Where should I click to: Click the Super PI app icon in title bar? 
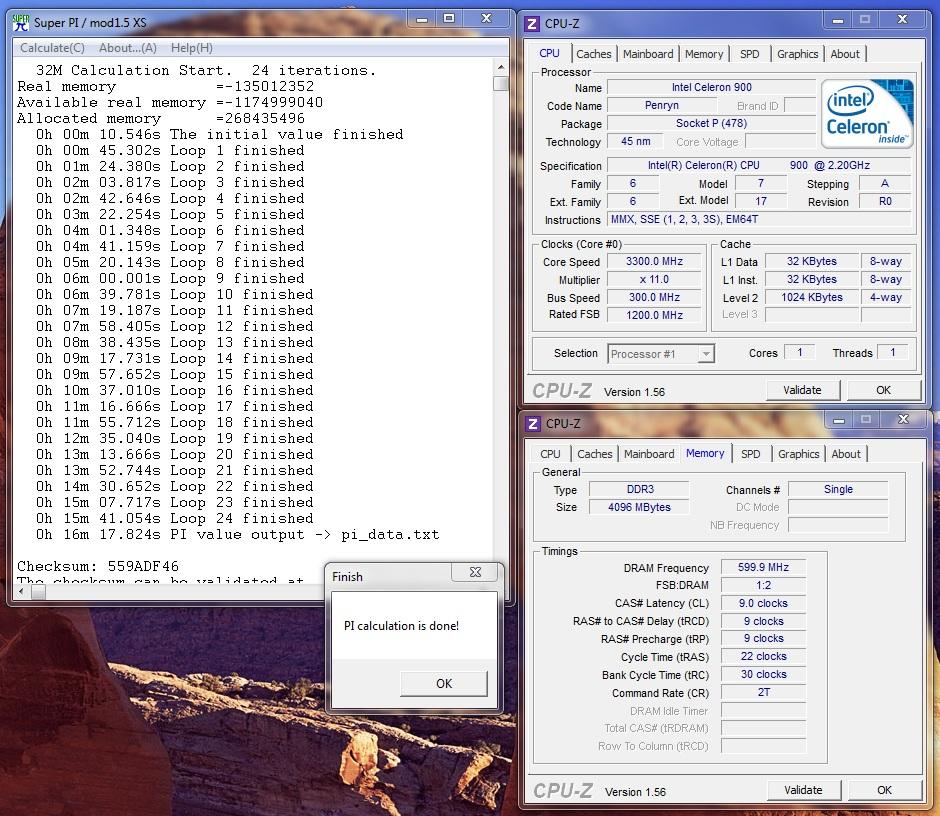pos(20,23)
